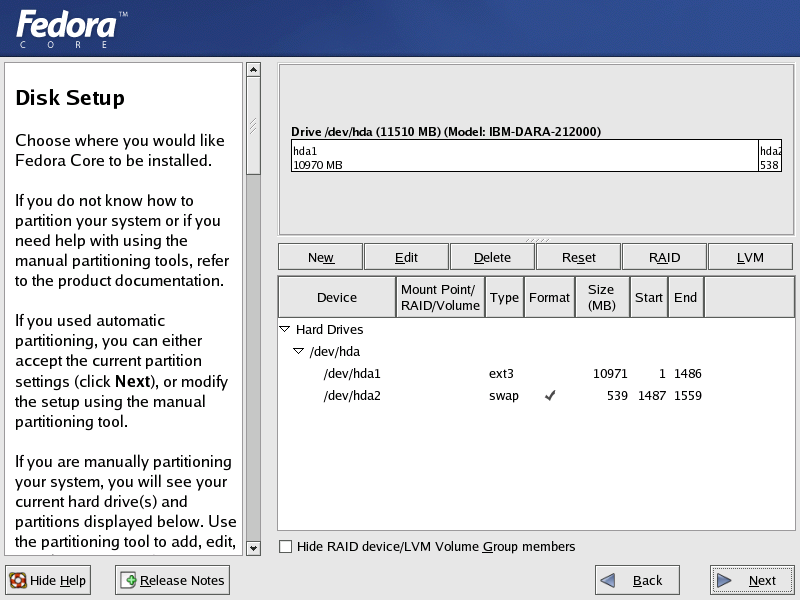Collapse the Hard Drives tree node
The height and width of the screenshot is (600, 800).
pos(285,329)
